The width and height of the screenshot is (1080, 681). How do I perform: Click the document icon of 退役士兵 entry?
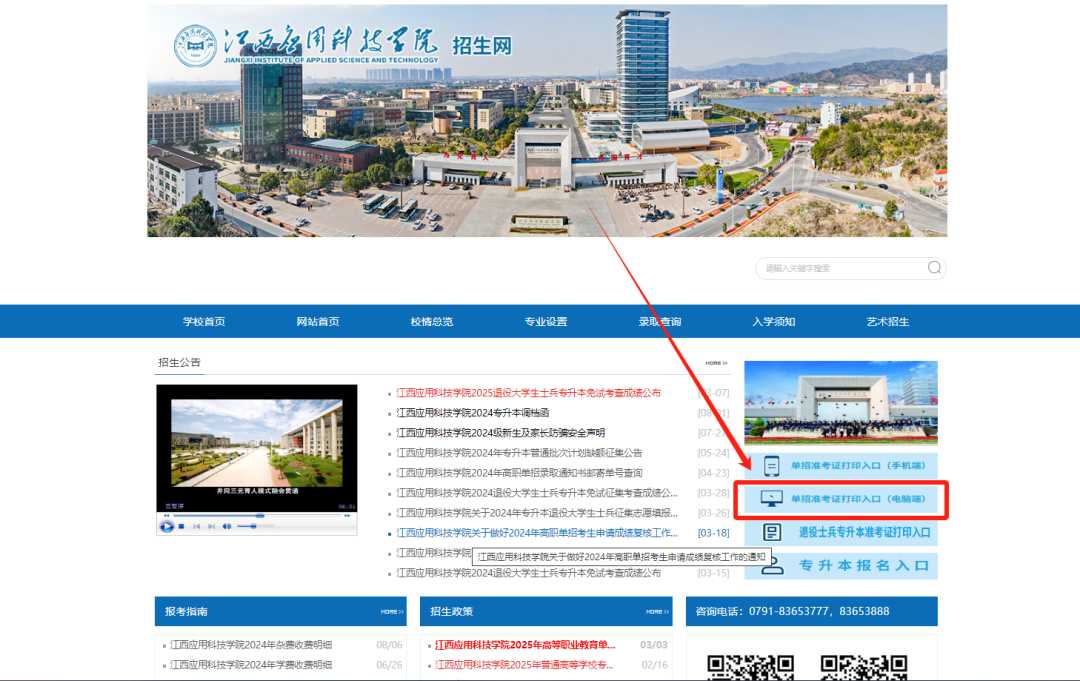coord(771,532)
